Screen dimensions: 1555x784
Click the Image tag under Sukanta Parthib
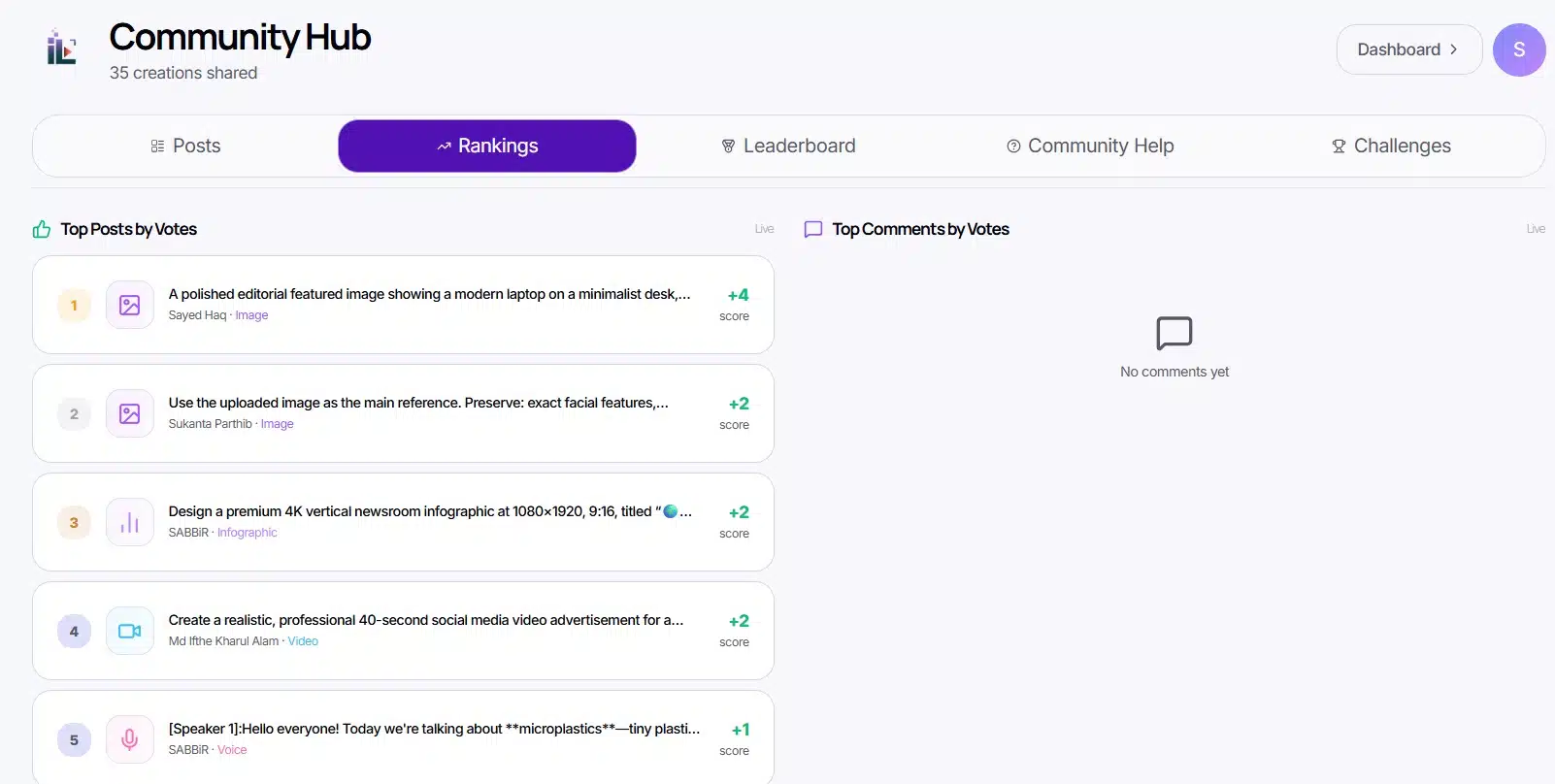pos(277,424)
